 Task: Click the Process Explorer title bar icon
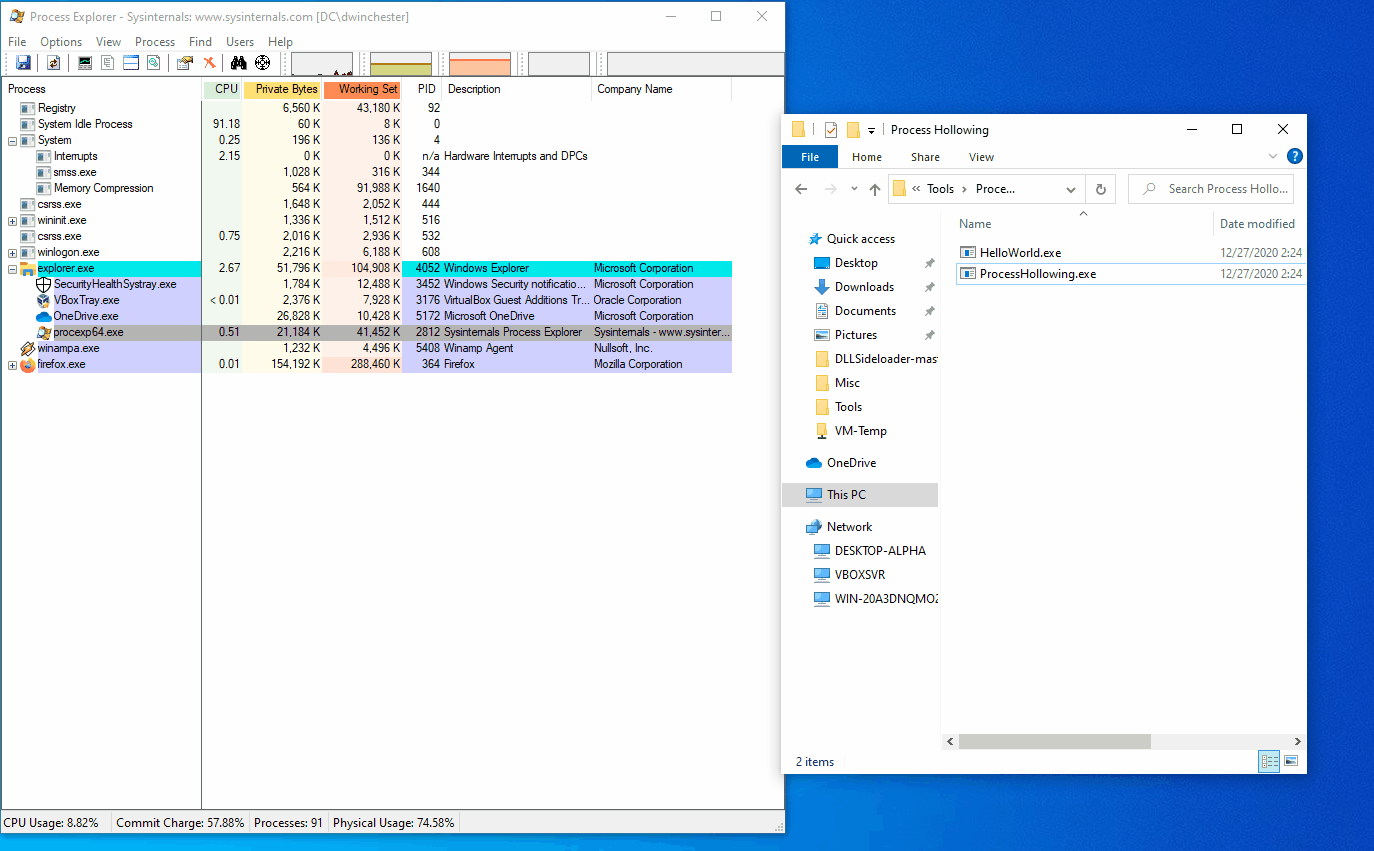click(16, 16)
